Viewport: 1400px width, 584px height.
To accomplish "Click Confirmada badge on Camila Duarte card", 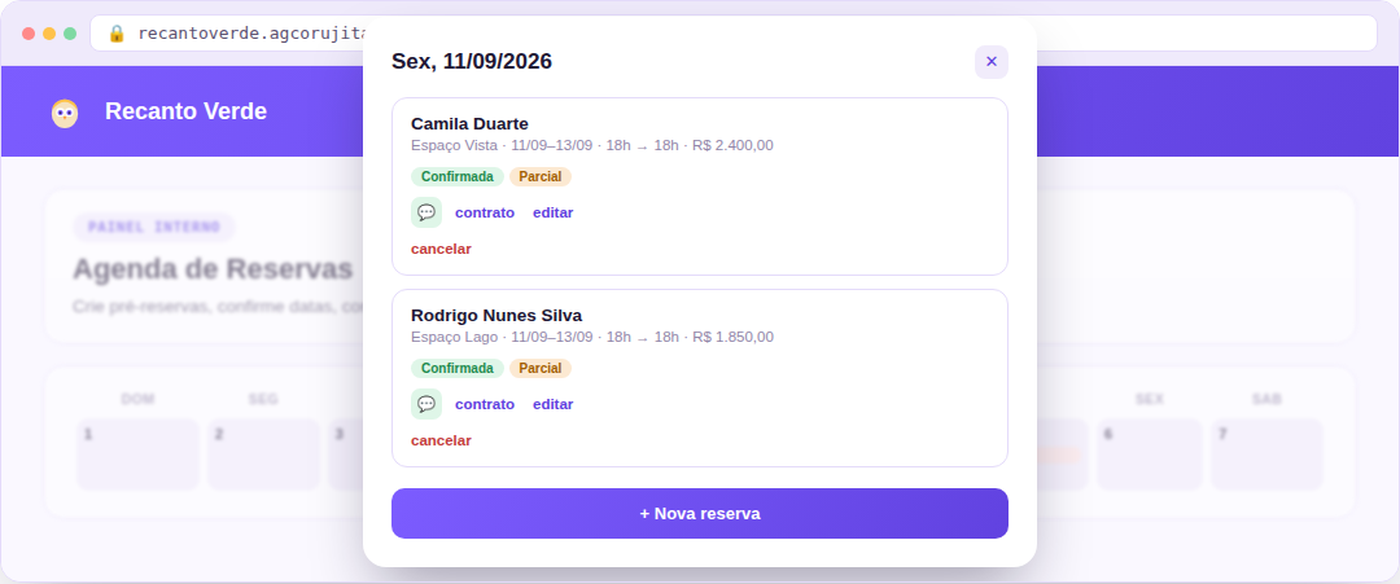I will pyautogui.click(x=457, y=177).
